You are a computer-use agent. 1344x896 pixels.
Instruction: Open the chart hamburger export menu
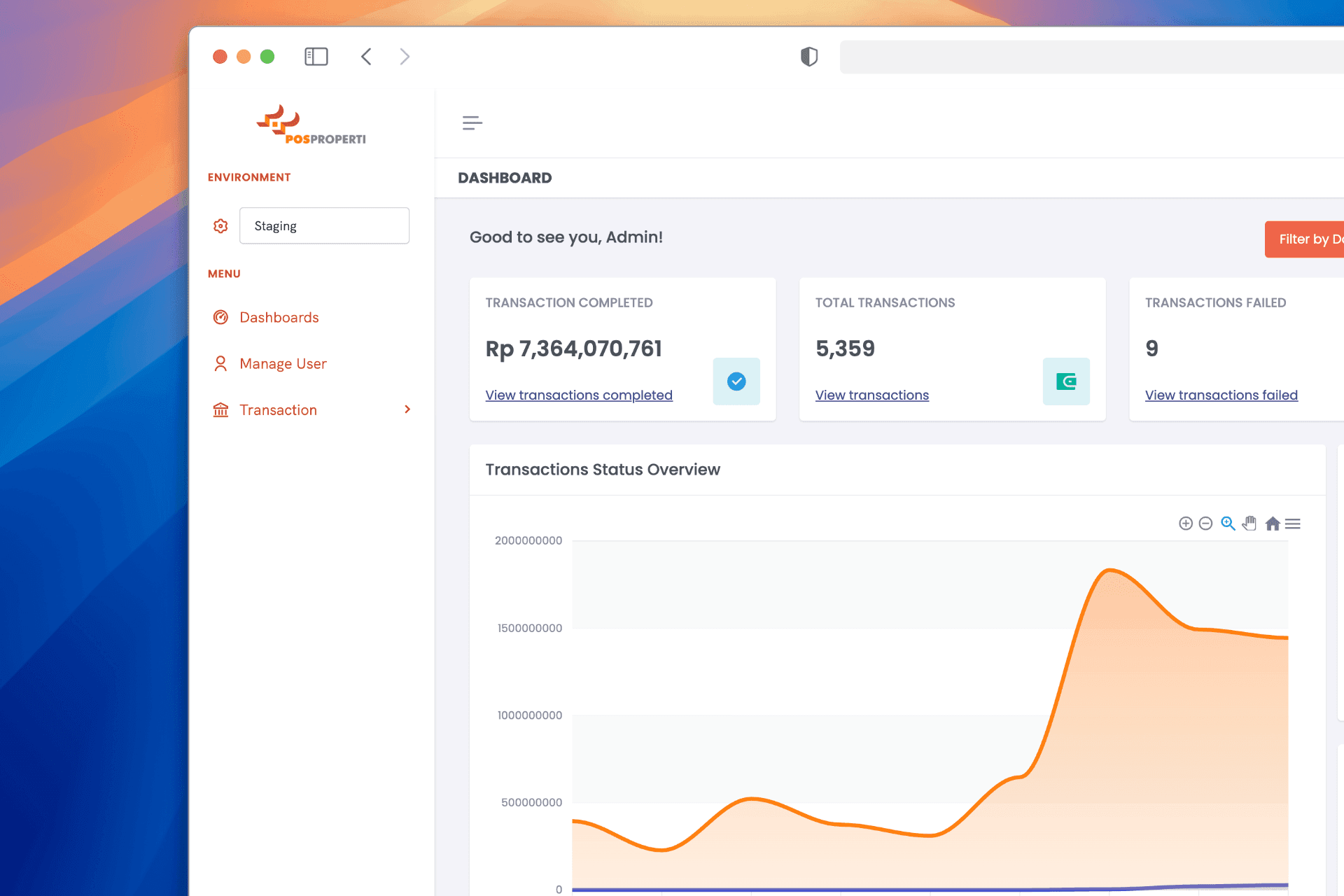tap(1293, 524)
